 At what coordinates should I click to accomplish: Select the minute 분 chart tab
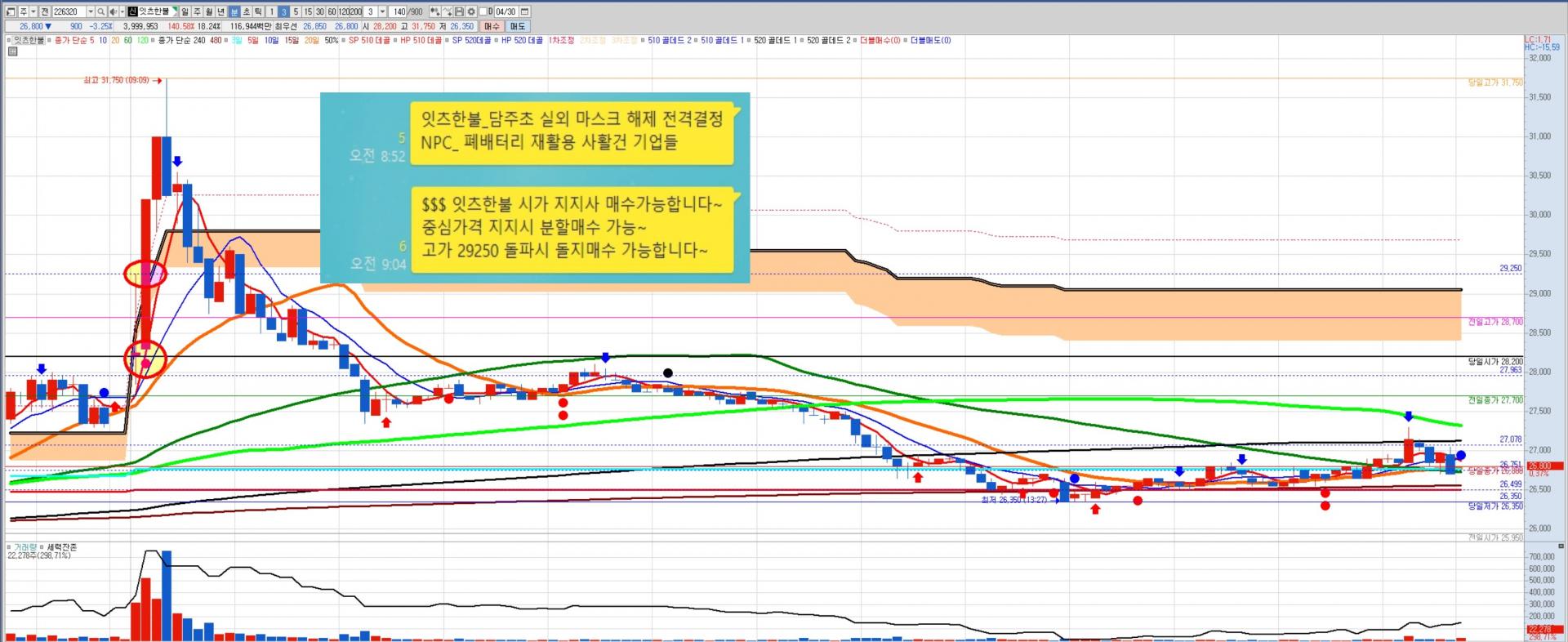coord(234,12)
